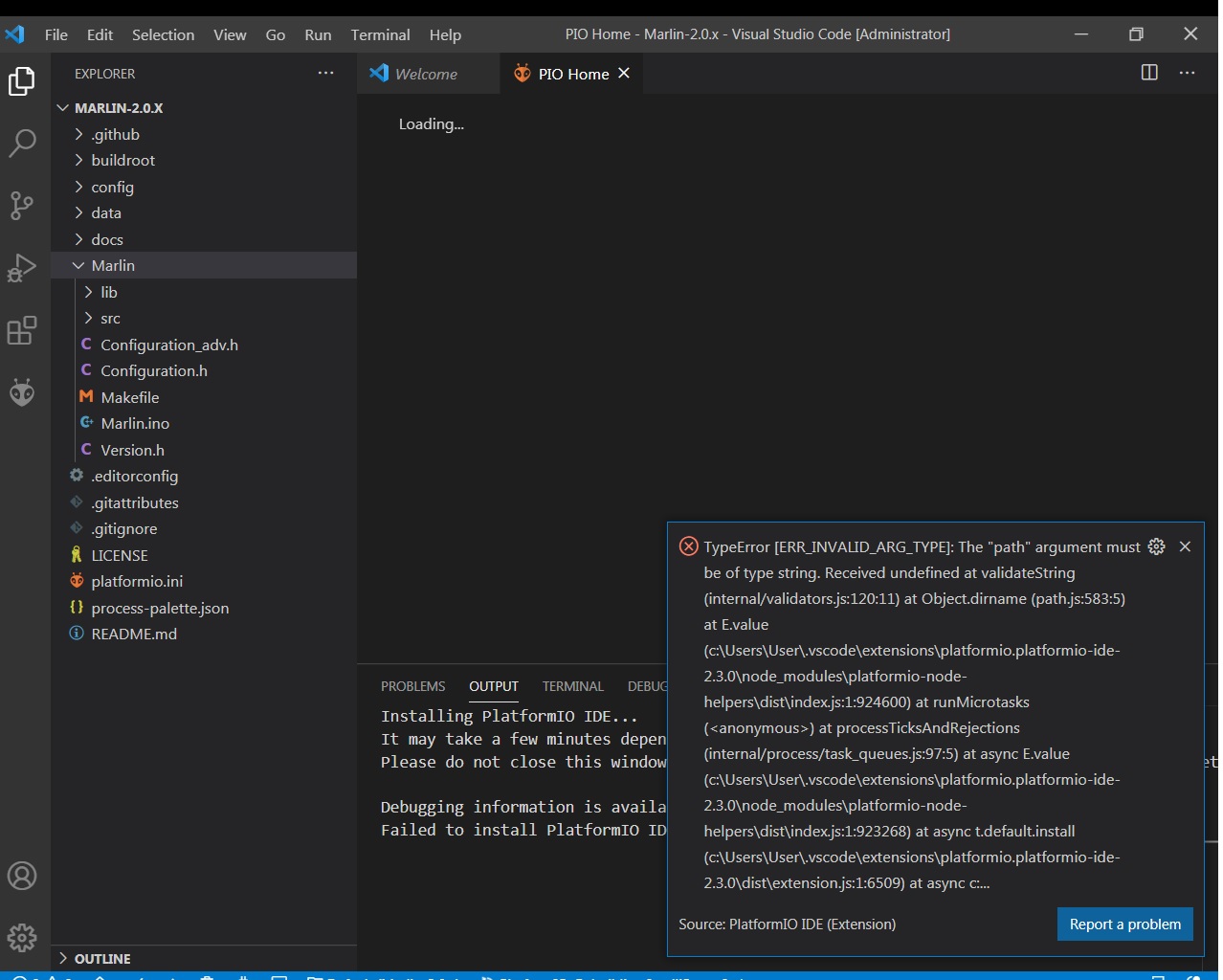Image resolution: width=1223 pixels, height=980 pixels.
Task: Open Explorer views and more actions ellipsis
Action: point(326,73)
